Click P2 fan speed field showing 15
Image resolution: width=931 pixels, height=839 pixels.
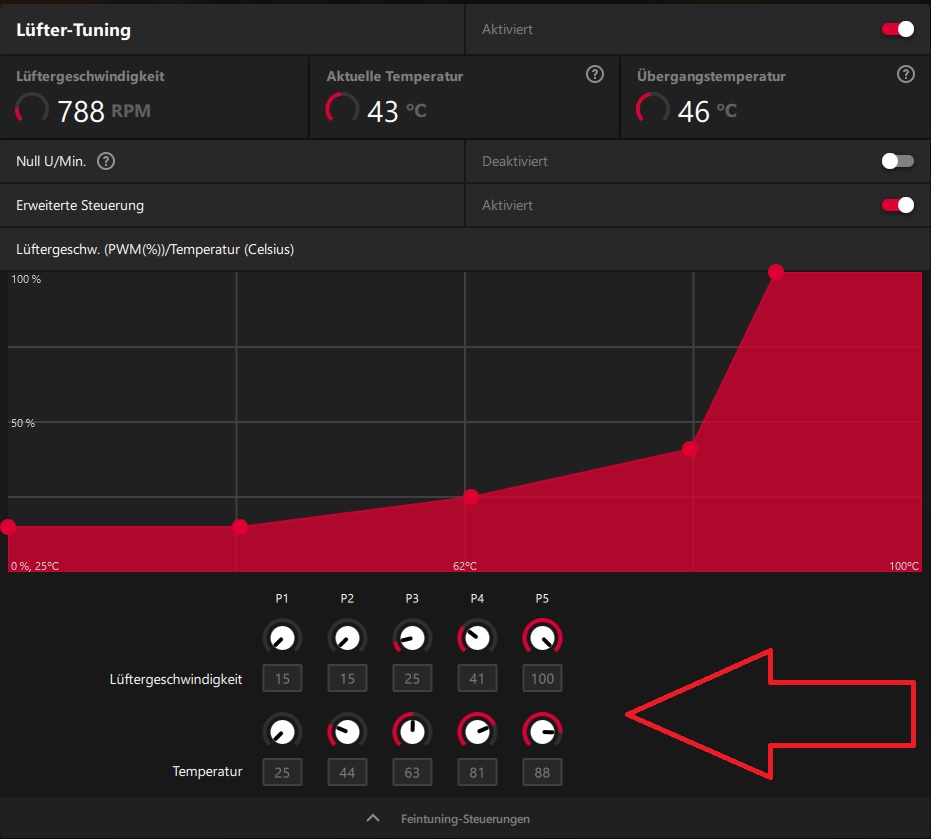347,678
